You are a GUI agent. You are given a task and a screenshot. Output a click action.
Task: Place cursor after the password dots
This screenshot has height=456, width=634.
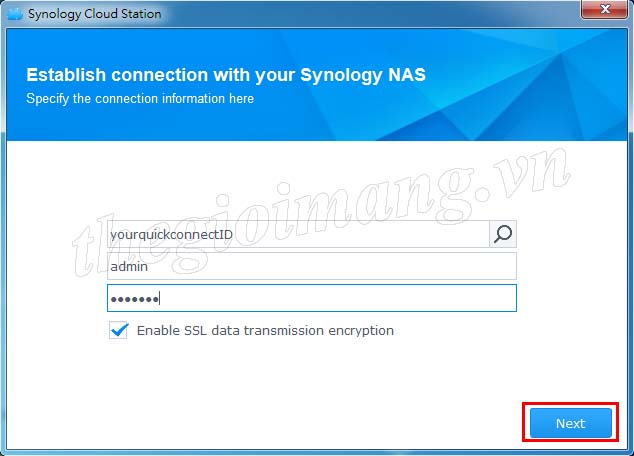[x=160, y=299]
